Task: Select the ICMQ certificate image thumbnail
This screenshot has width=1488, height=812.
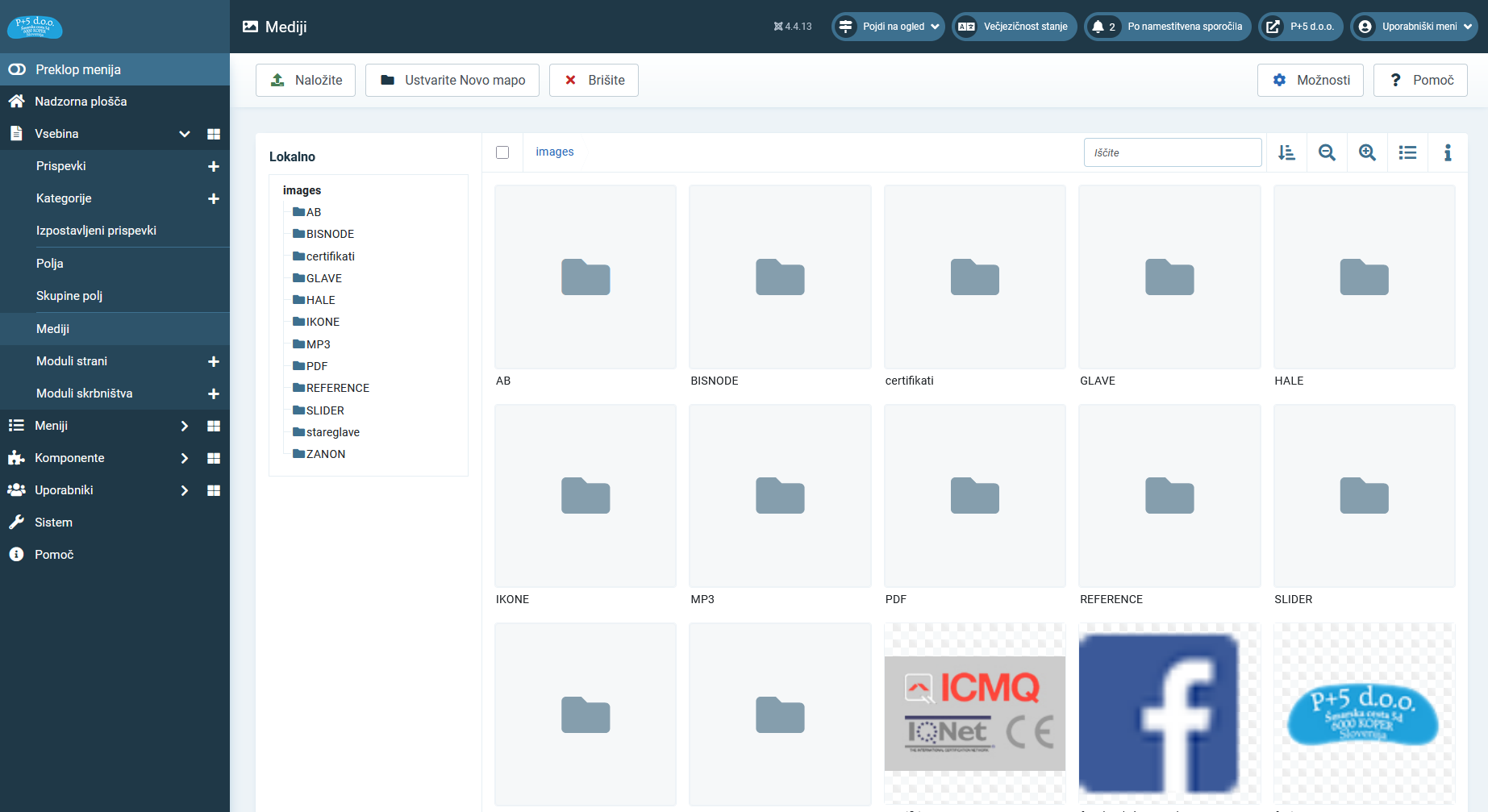Action: tap(974, 714)
